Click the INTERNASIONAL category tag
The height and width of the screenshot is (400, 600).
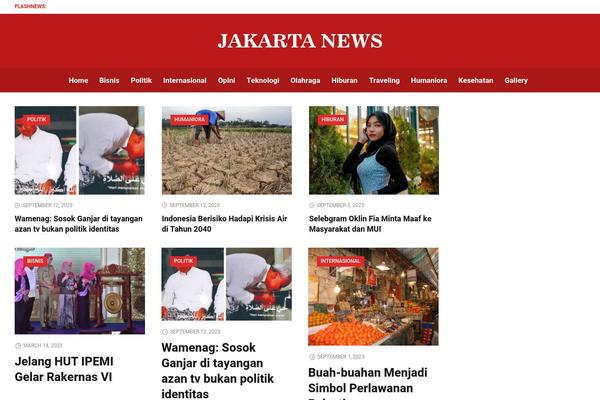coord(340,261)
